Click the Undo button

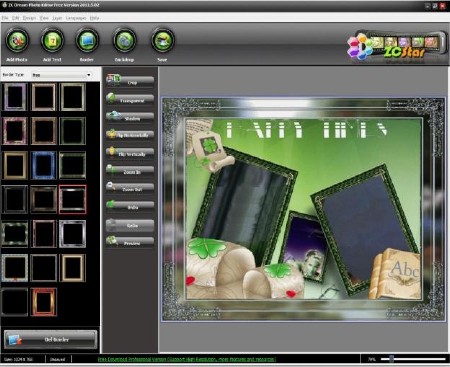pyautogui.click(x=130, y=206)
